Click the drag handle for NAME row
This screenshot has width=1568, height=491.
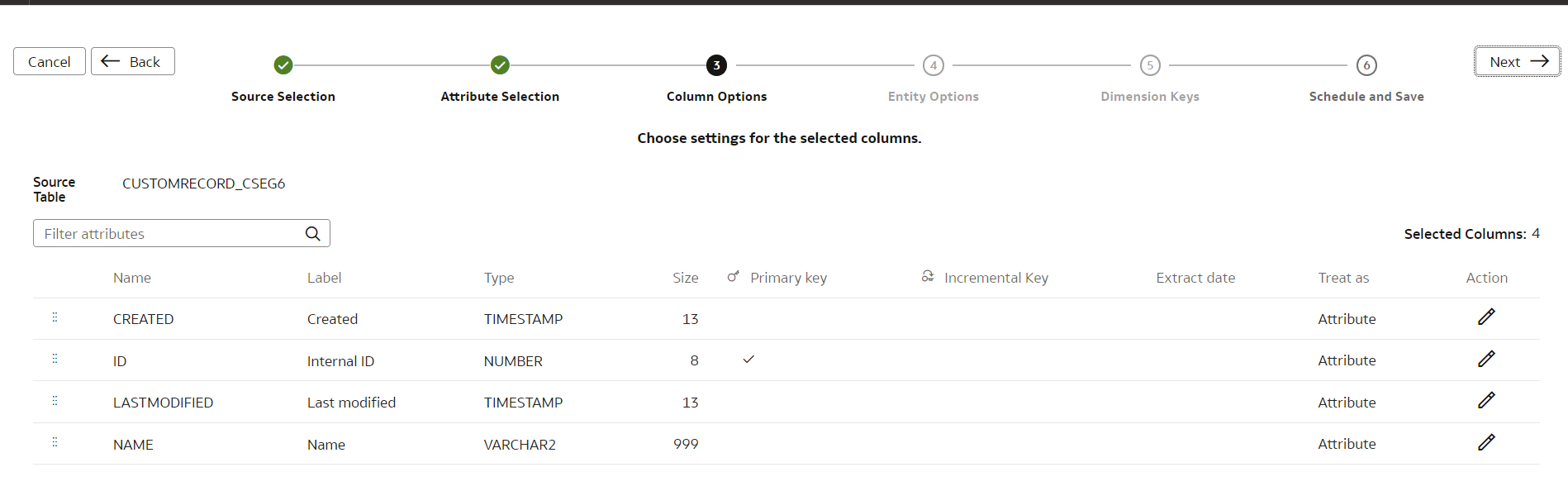tap(55, 442)
